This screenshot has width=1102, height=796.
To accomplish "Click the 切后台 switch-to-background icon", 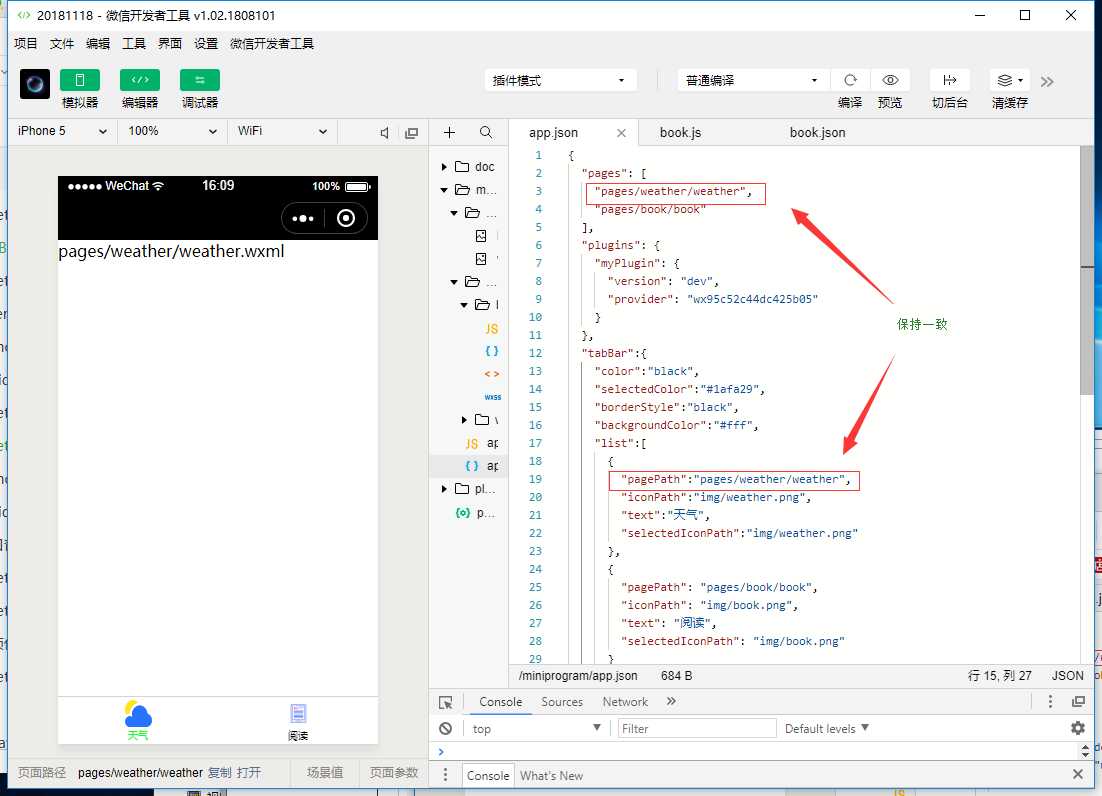I will 949,80.
